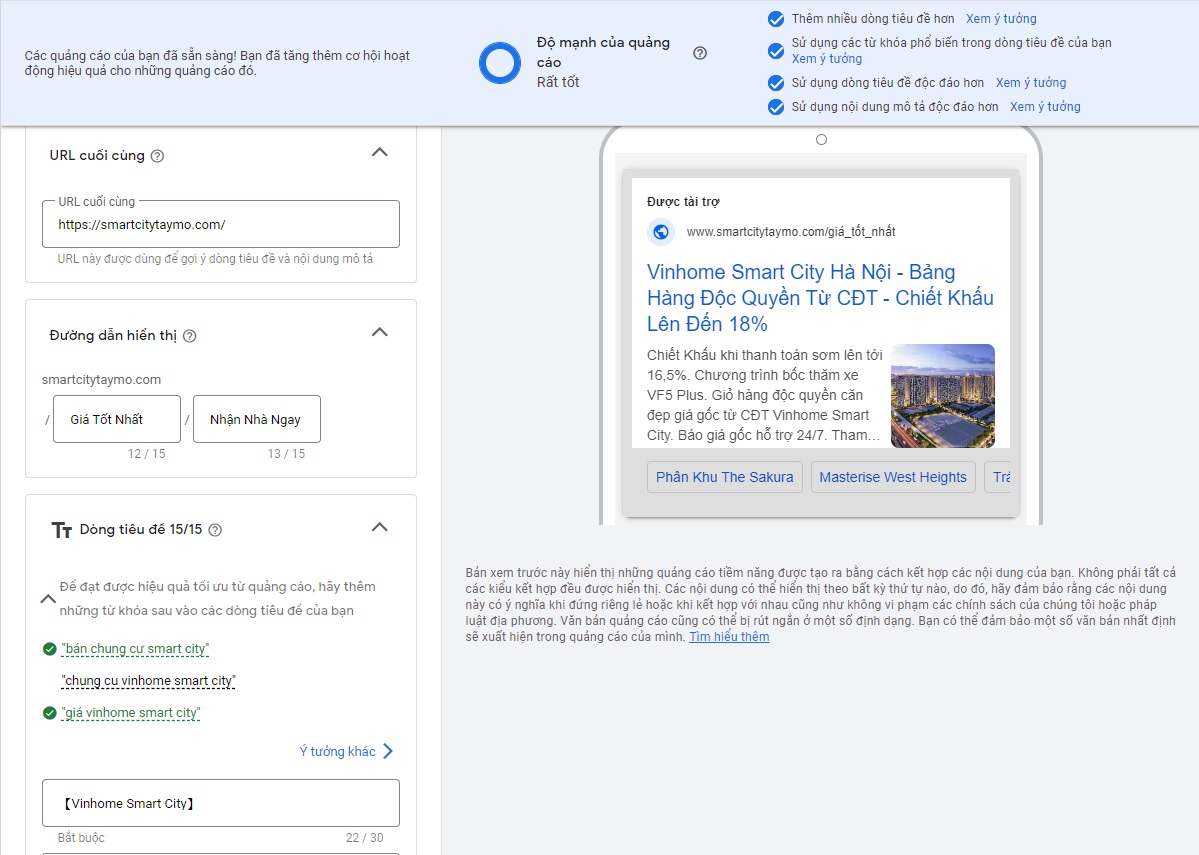Collapse the keyword suggestions hint
1199x855 pixels.
coord(47,599)
